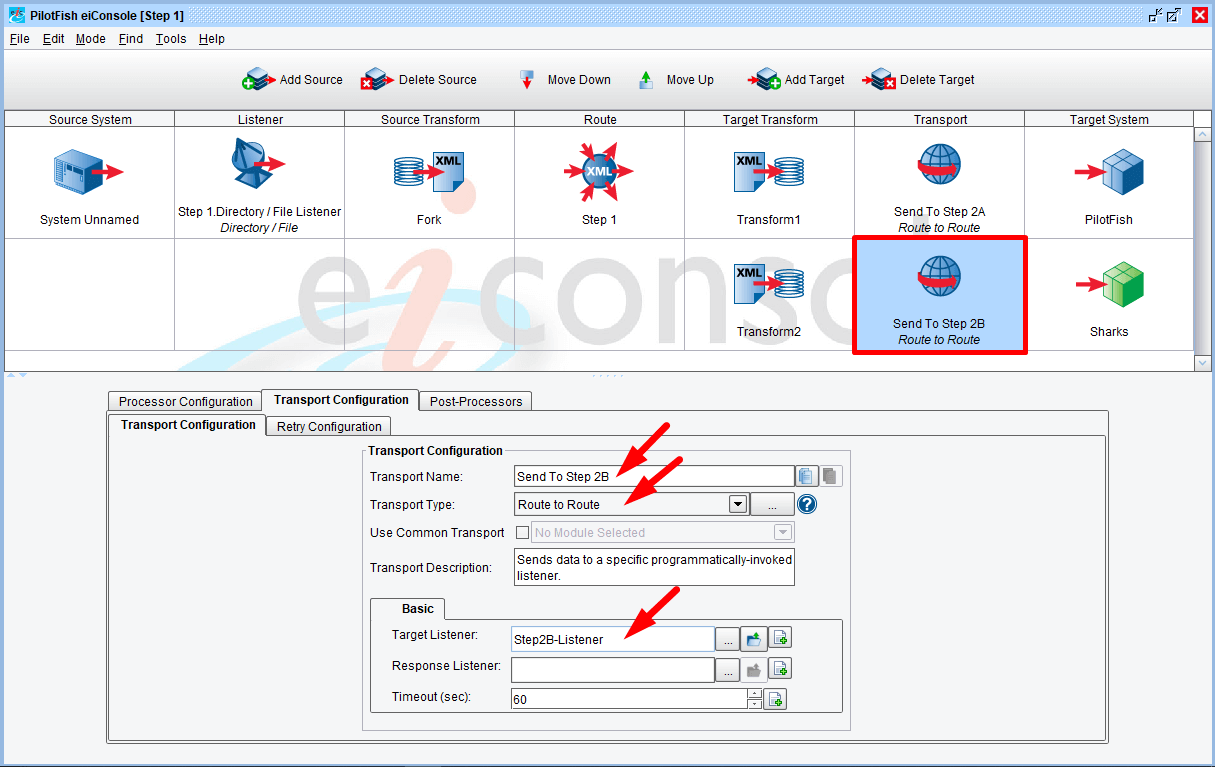Screen dimensions: 1215x767
Task: Click the Source Transform column header
Action: click(430, 119)
